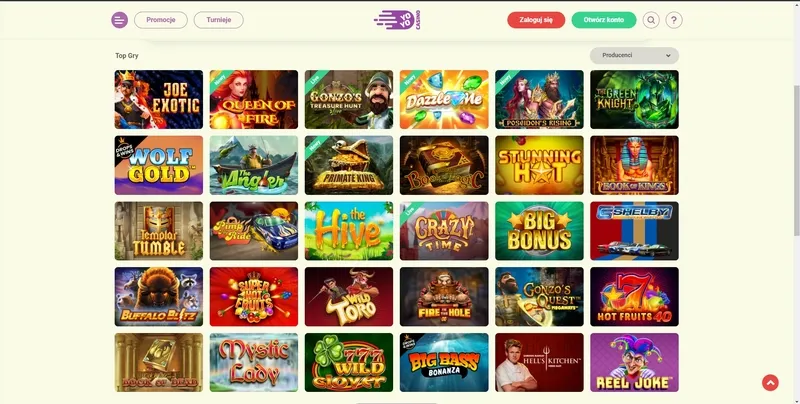Click the Otwórz konto button
This screenshot has width=800, height=404.
[604, 20]
